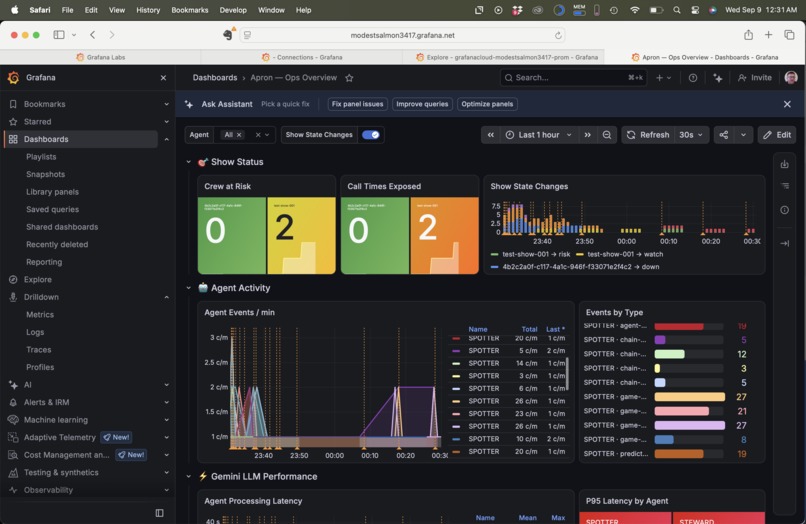The image size is (806, 524).
Task: Open Safari share button
Action: pos(748,35)
